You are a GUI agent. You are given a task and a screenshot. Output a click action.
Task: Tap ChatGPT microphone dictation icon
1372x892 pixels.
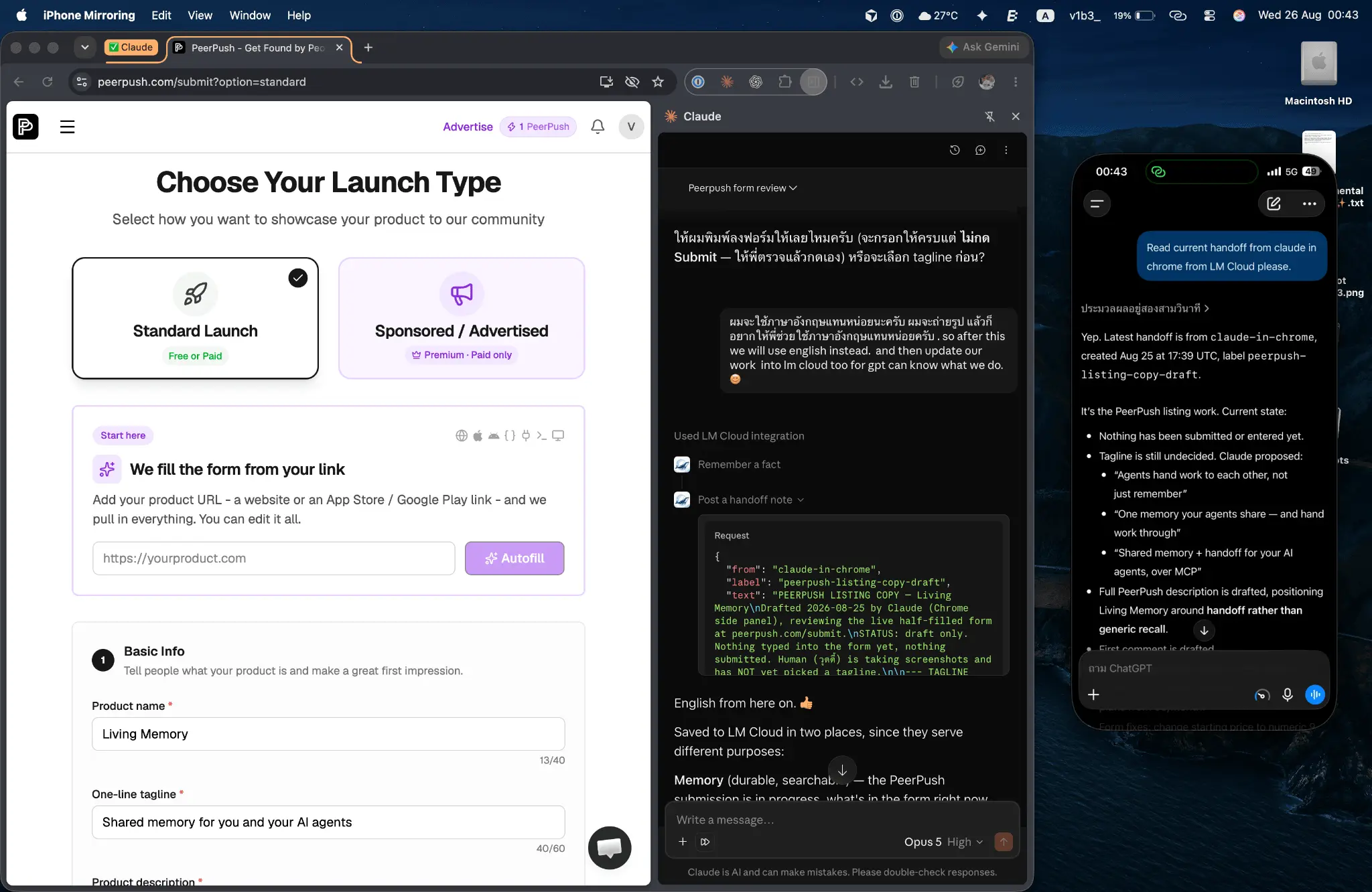coord(1287,694)
